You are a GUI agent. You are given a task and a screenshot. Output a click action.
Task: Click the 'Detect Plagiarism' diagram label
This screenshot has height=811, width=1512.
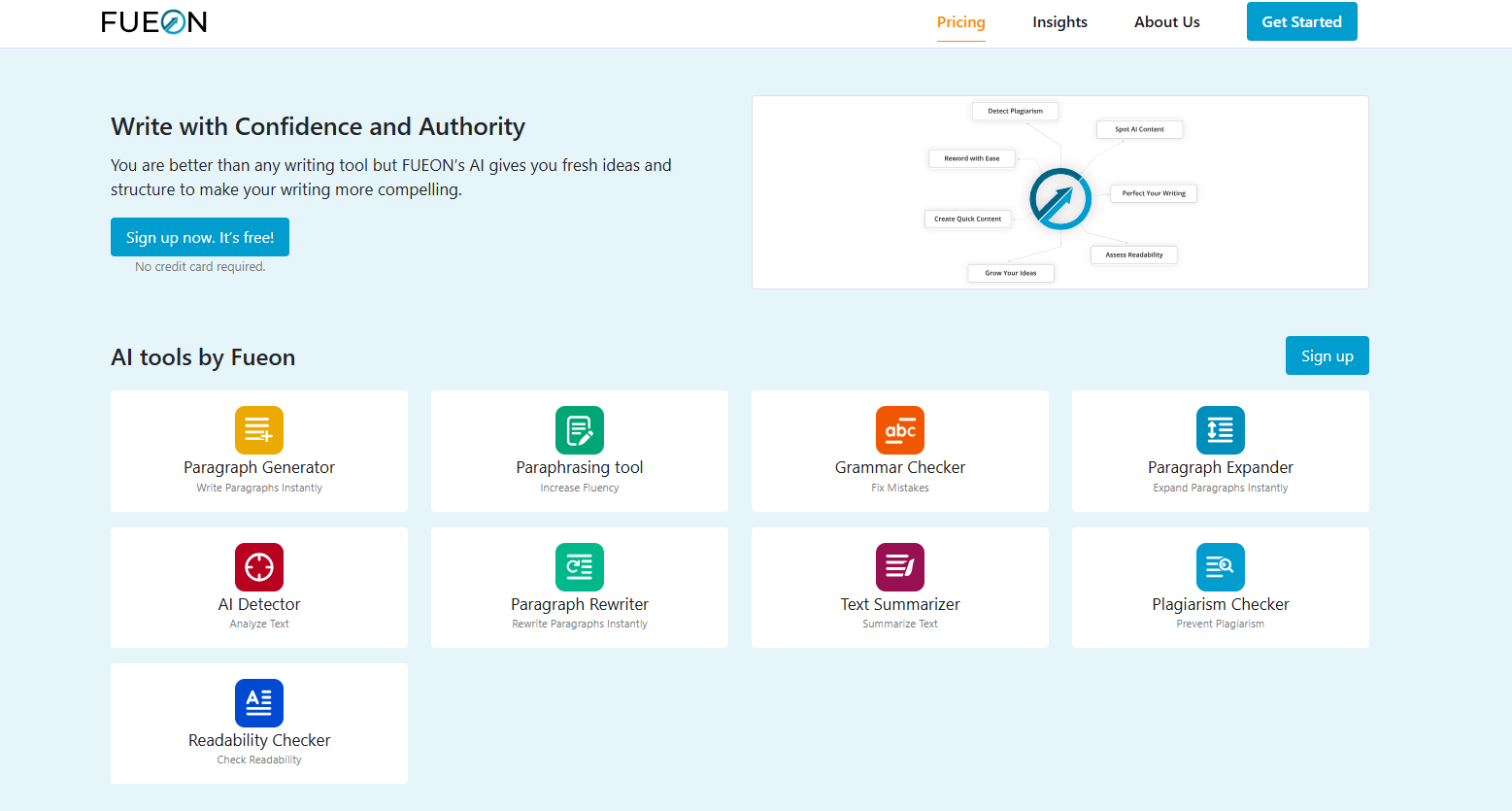click(1015, 111)
